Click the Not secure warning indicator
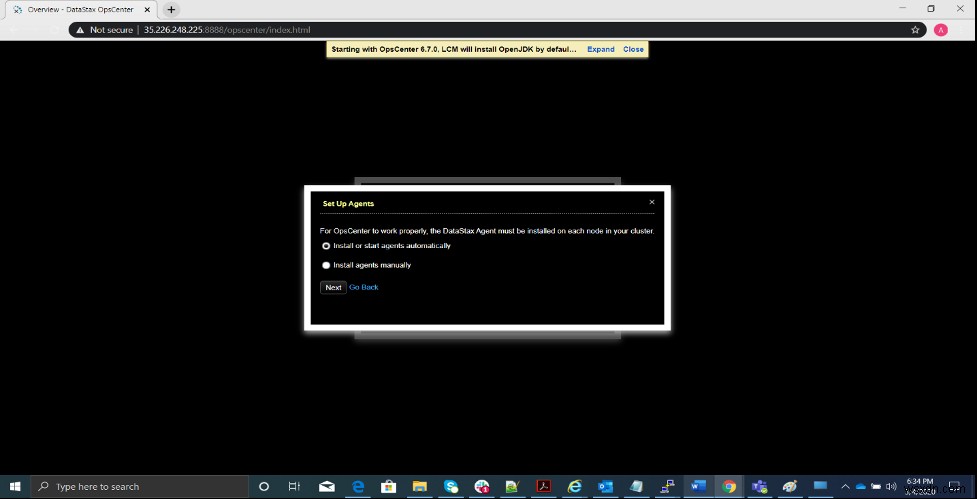 (105, 30)
